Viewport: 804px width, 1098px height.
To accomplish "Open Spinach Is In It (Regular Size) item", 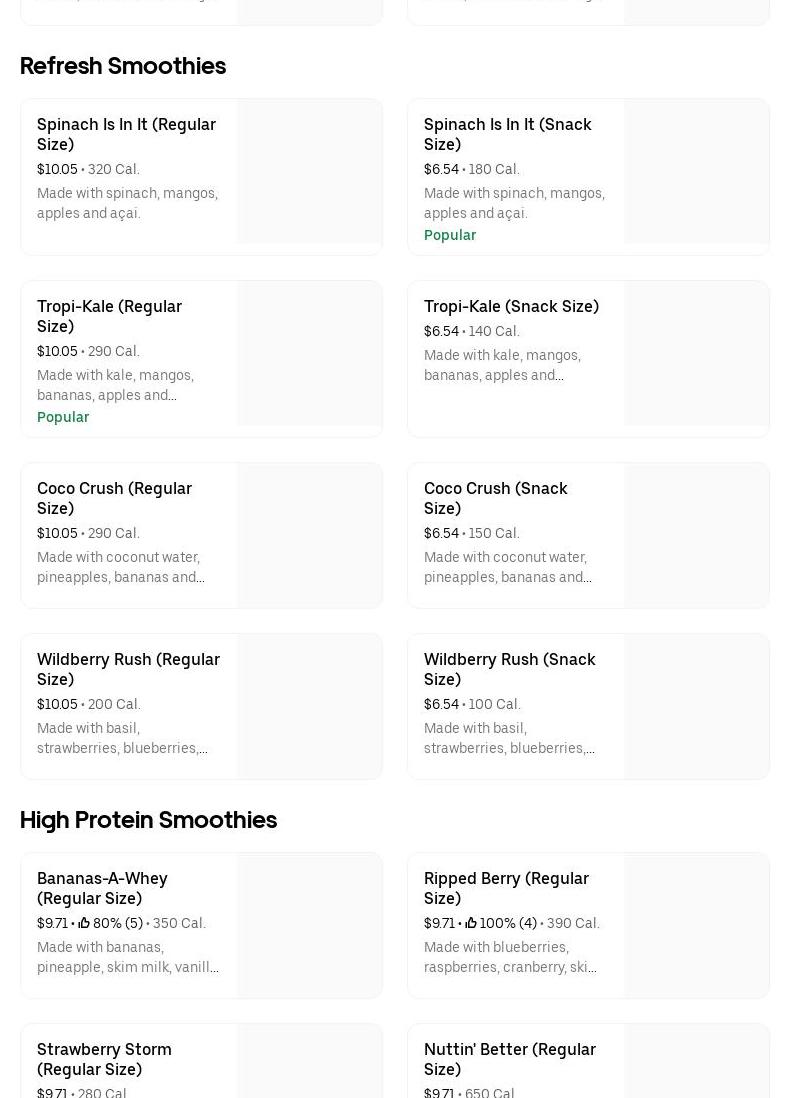I will coord(126,134).
